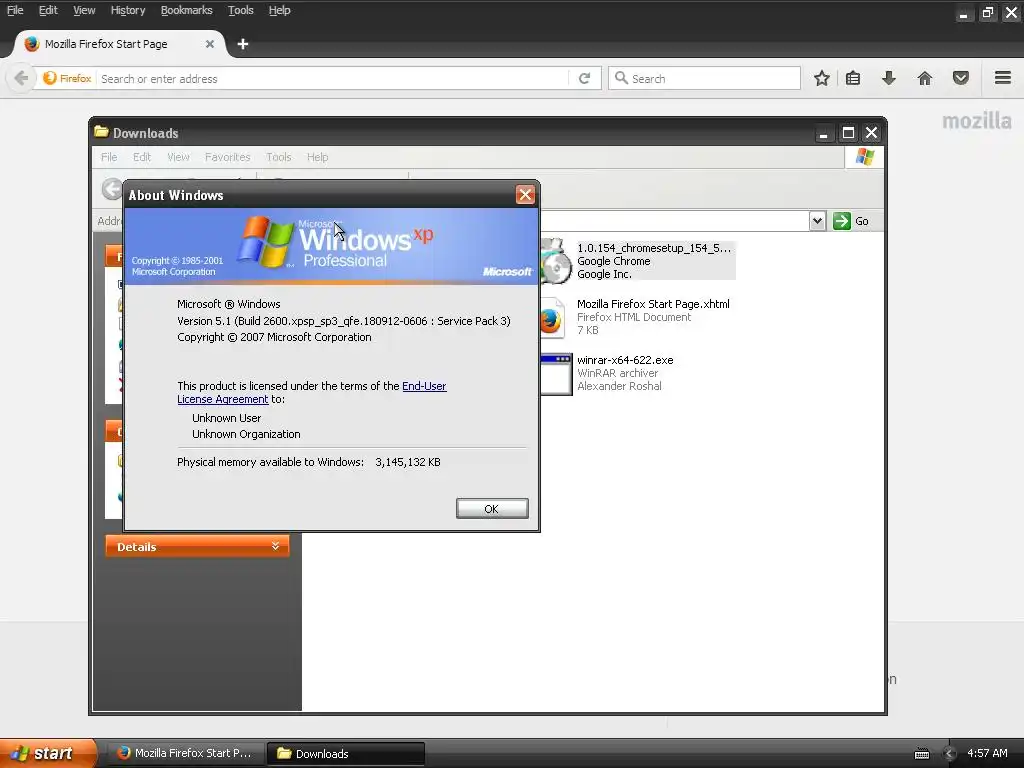Open the End-User link in About Windows dialog
The width and height of the screenshot is (1024, 768).
(x=424, y=386)
